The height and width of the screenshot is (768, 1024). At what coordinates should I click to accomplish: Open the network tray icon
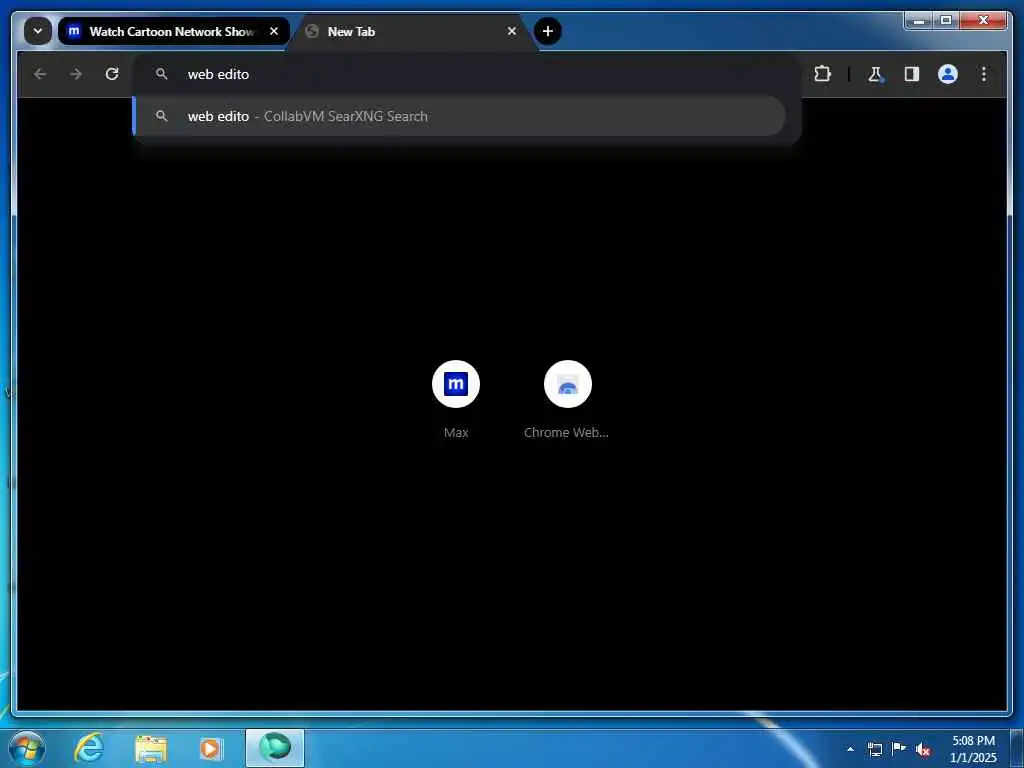click(x=874, y=749)
